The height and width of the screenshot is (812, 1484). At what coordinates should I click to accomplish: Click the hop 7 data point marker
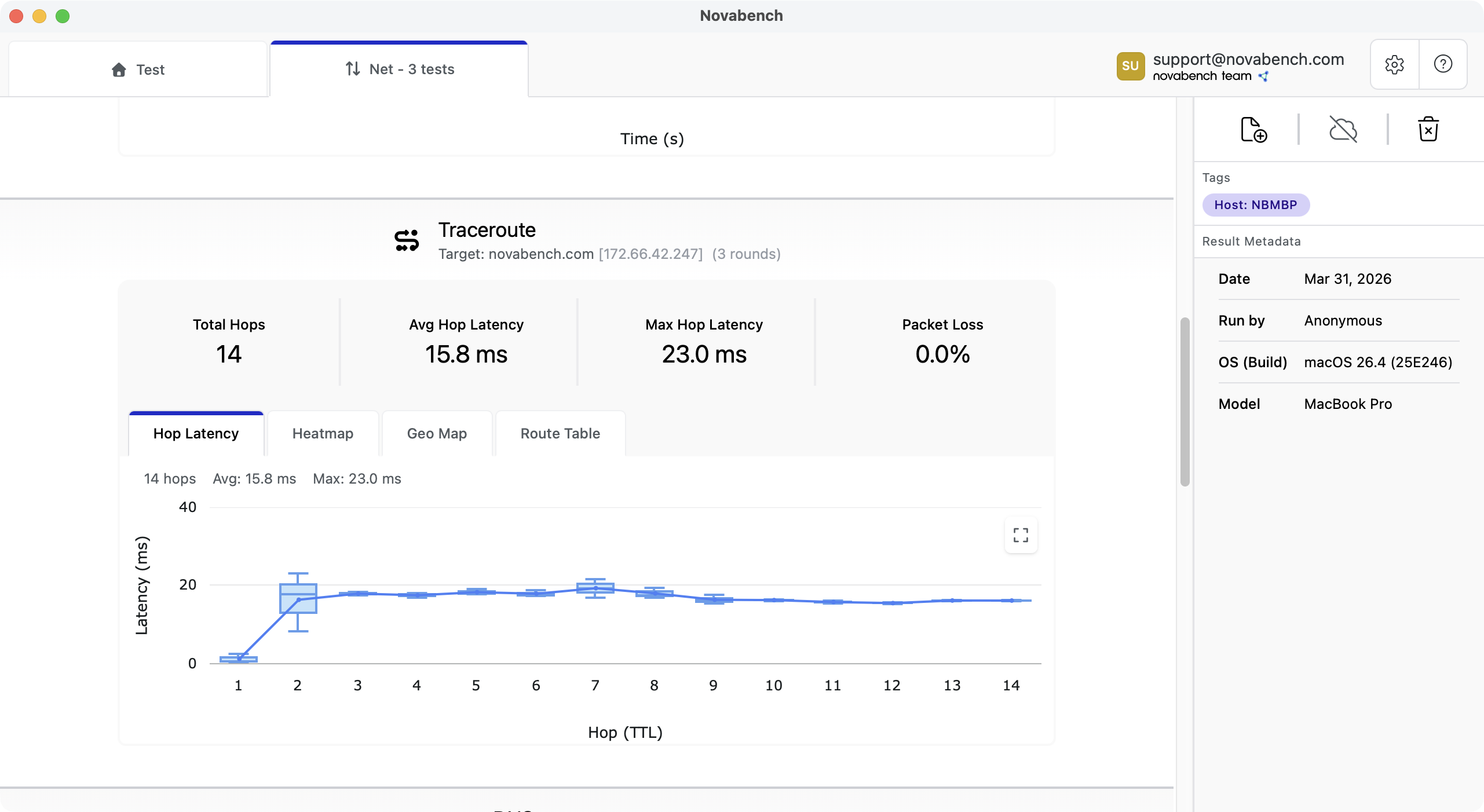595,588
